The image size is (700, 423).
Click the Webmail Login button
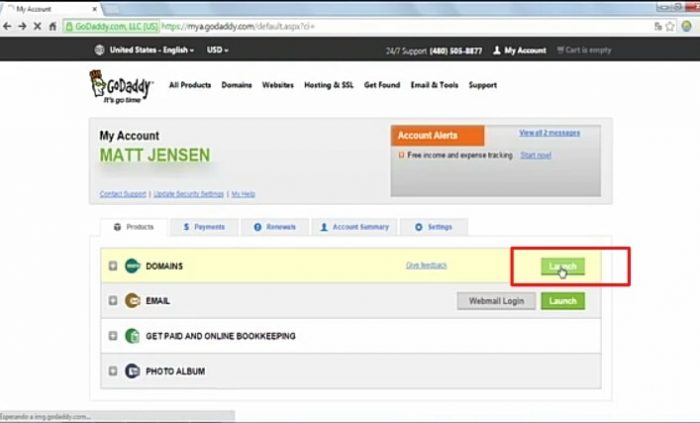[496, 301]
